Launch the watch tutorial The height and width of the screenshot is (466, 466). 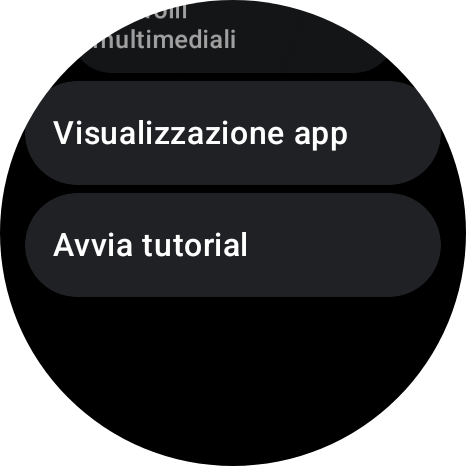coord(233,245)
